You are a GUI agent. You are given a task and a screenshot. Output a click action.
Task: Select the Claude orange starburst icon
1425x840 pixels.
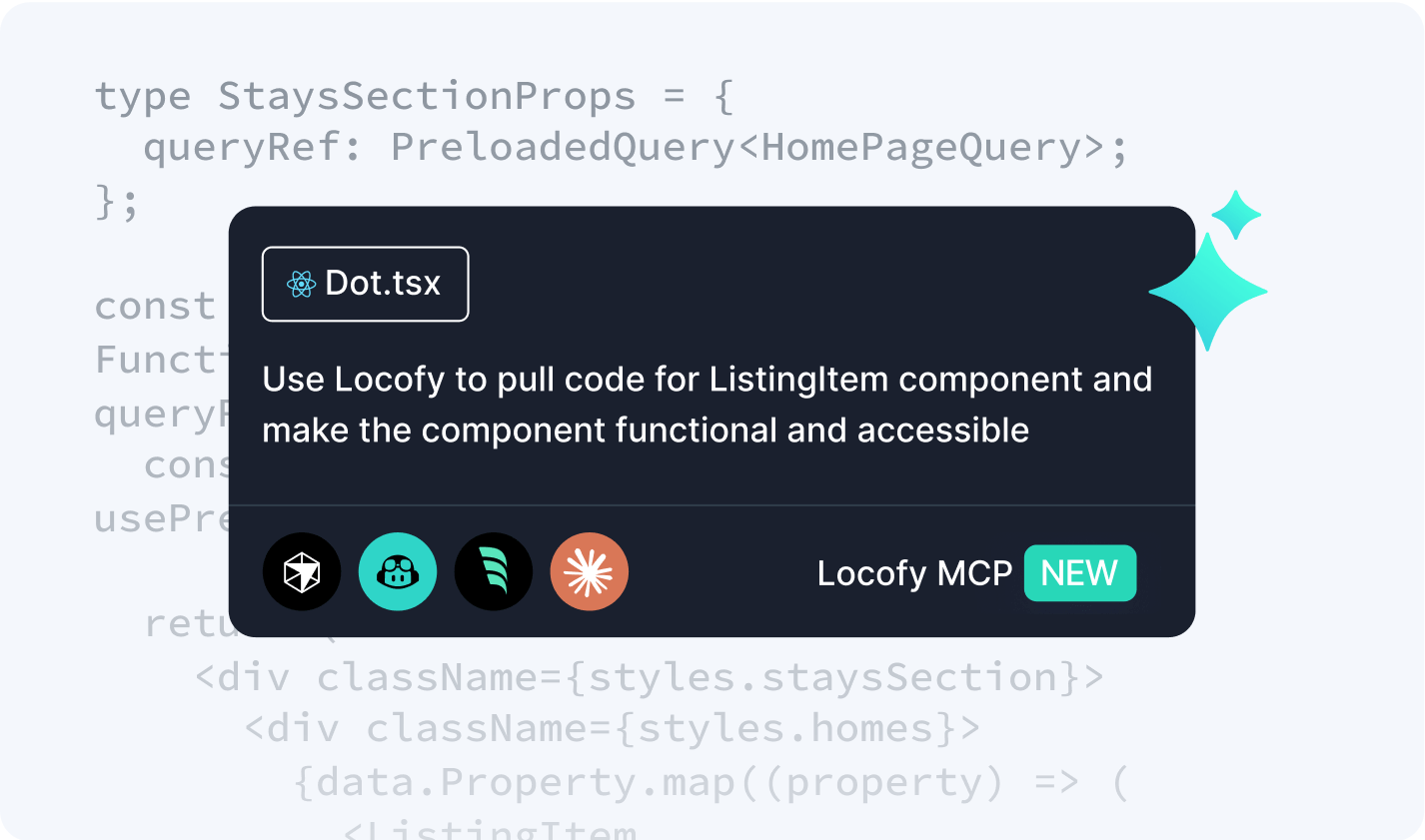[589, 572]
